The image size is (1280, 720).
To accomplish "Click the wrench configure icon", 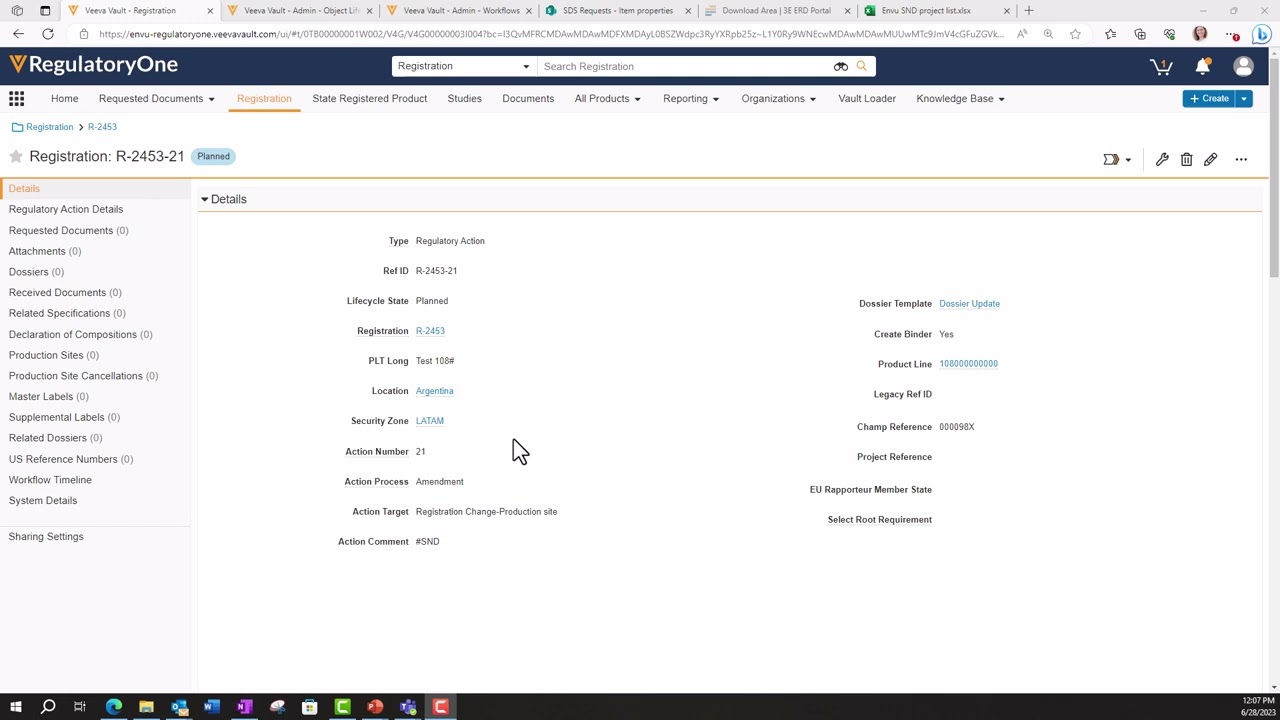I will pos(1162,160).
